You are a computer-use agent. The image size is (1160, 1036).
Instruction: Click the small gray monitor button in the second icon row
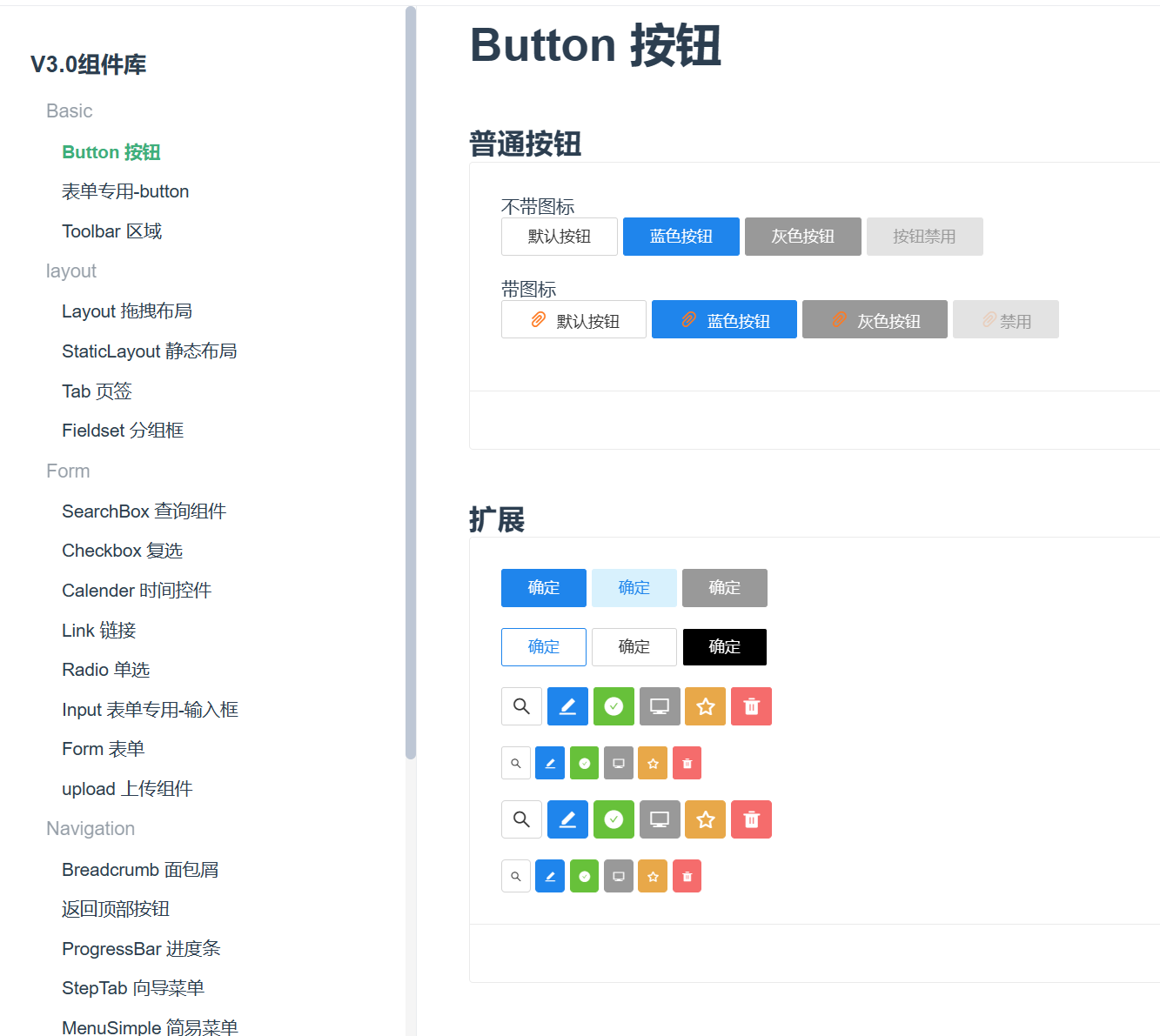click(x=619, y=764)
